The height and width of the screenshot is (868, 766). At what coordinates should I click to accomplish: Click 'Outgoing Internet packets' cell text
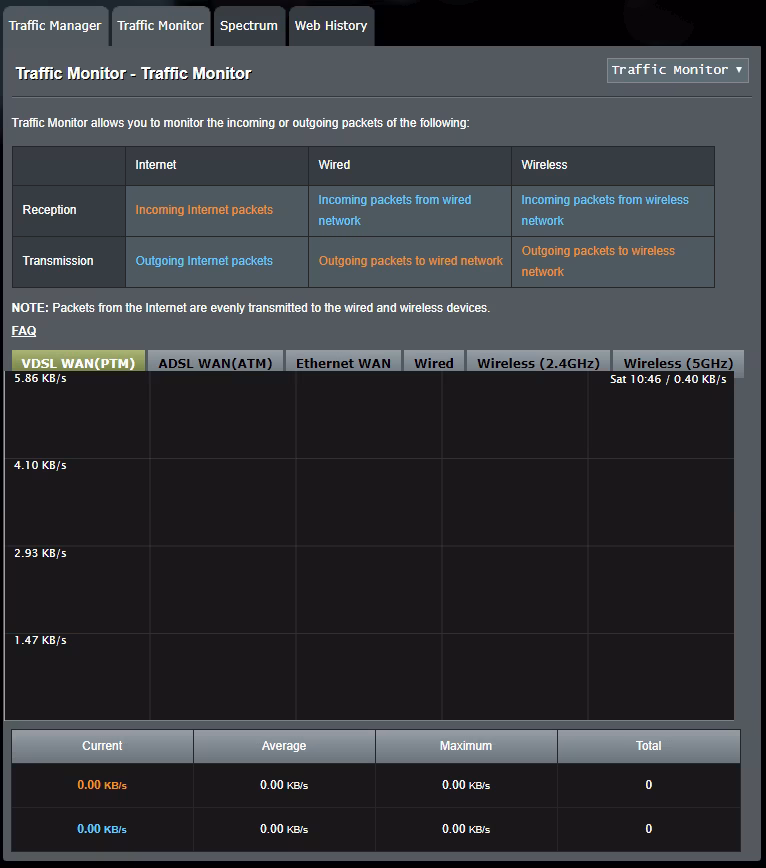click(x=204, y=261)
